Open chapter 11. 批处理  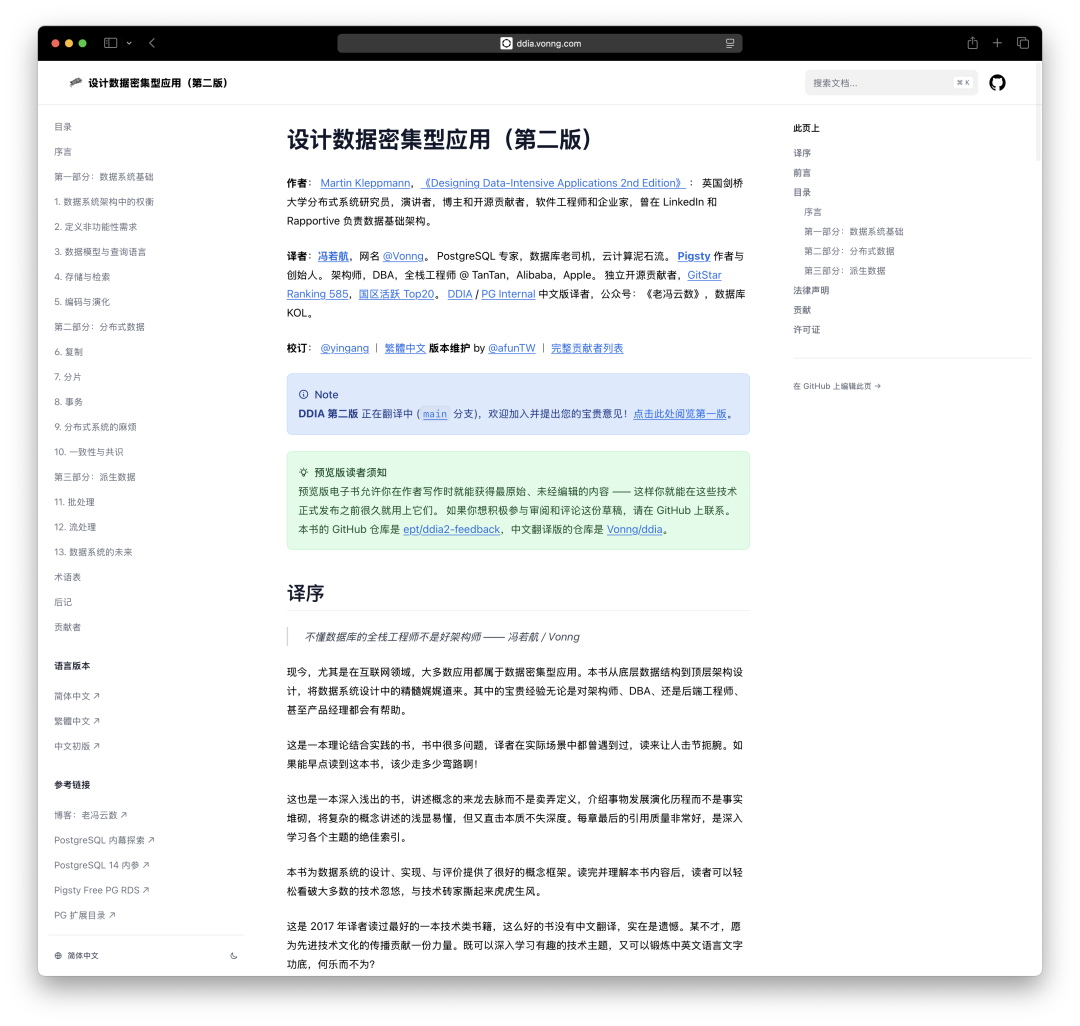tap(74, 502)
